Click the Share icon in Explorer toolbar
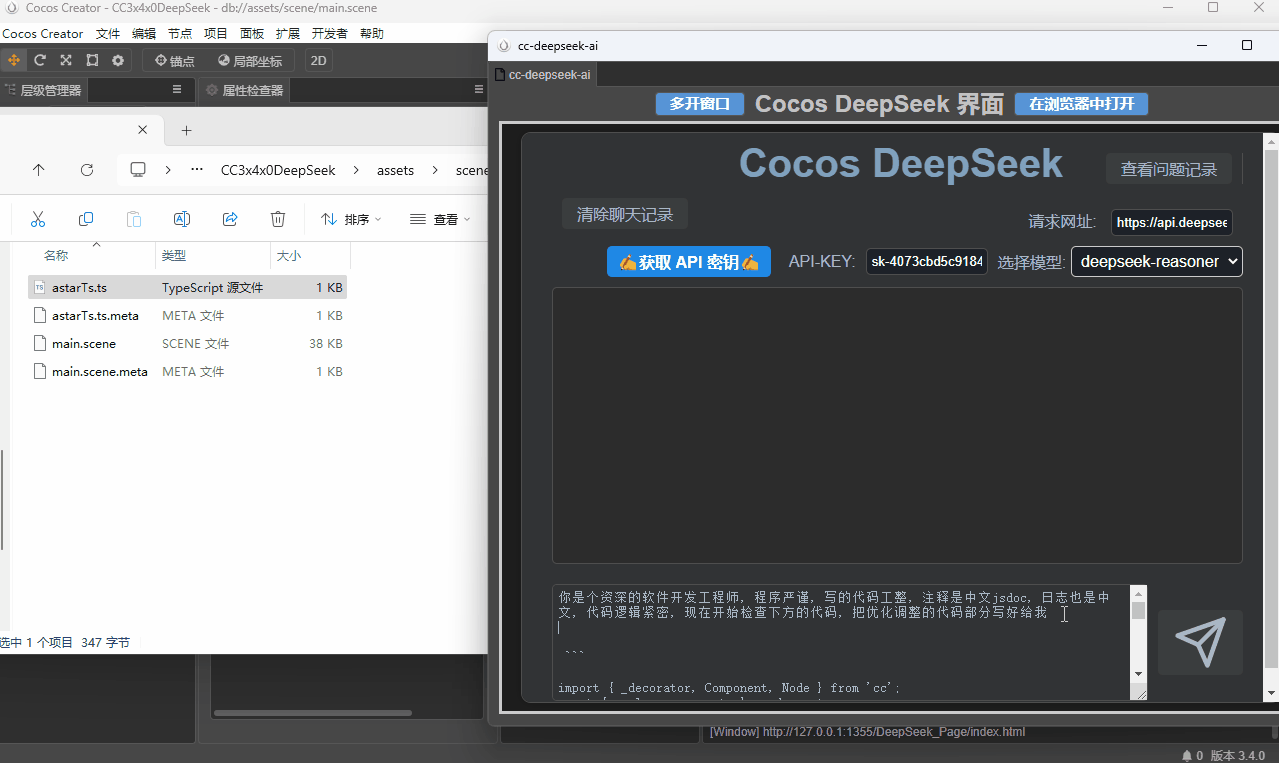This screenshot has height=763, width=1279. [x=230, y=219]
